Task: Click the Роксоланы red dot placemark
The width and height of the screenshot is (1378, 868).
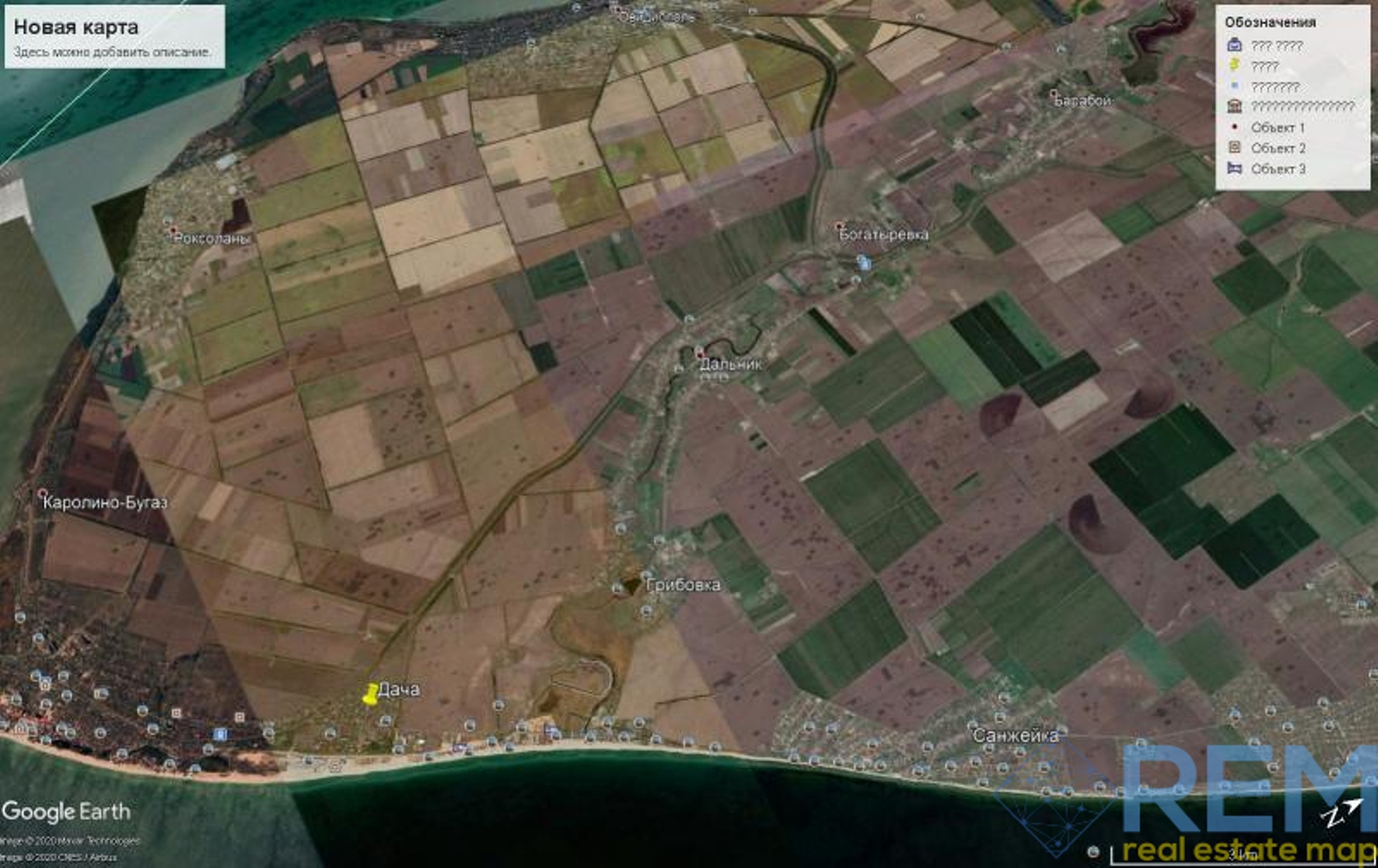Action: coord(173,231)
